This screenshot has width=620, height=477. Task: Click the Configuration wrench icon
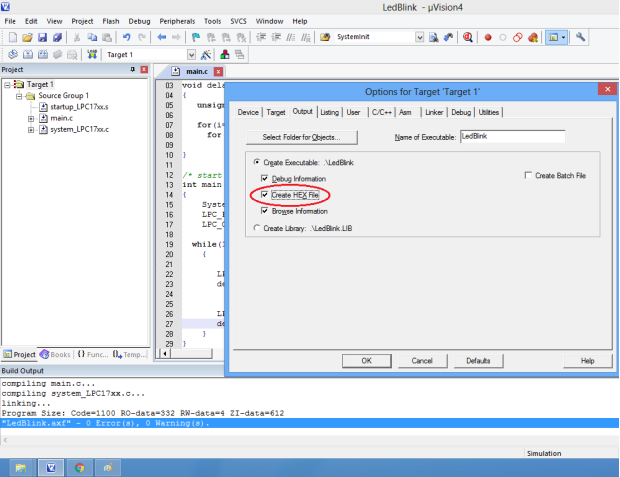click(x=581, y=37)
